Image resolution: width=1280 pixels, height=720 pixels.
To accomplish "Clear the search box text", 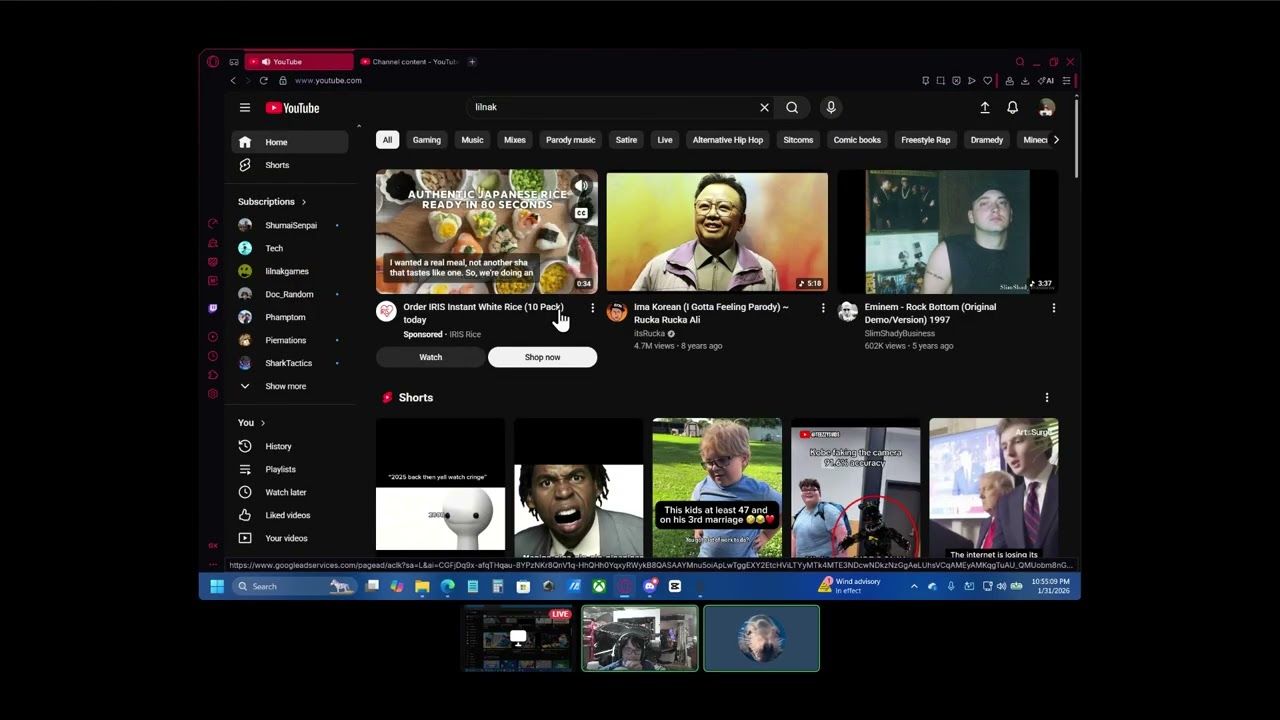I will coord(764,107).
